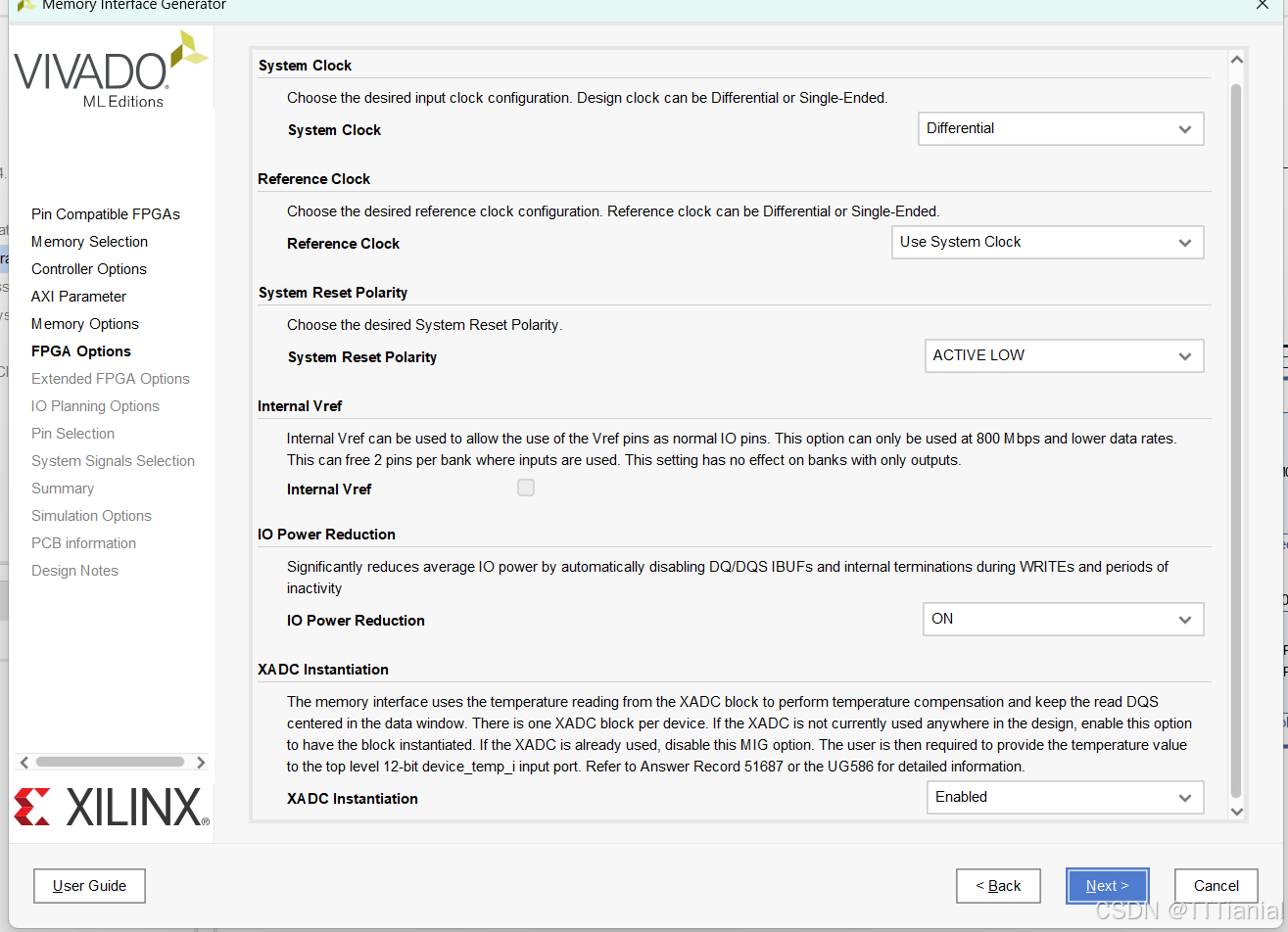The image size is (1288, 932).
Task: Open the System Reset Polarity dropdown showing ACTIVE LOW
Action: (x=1064, y=355)
